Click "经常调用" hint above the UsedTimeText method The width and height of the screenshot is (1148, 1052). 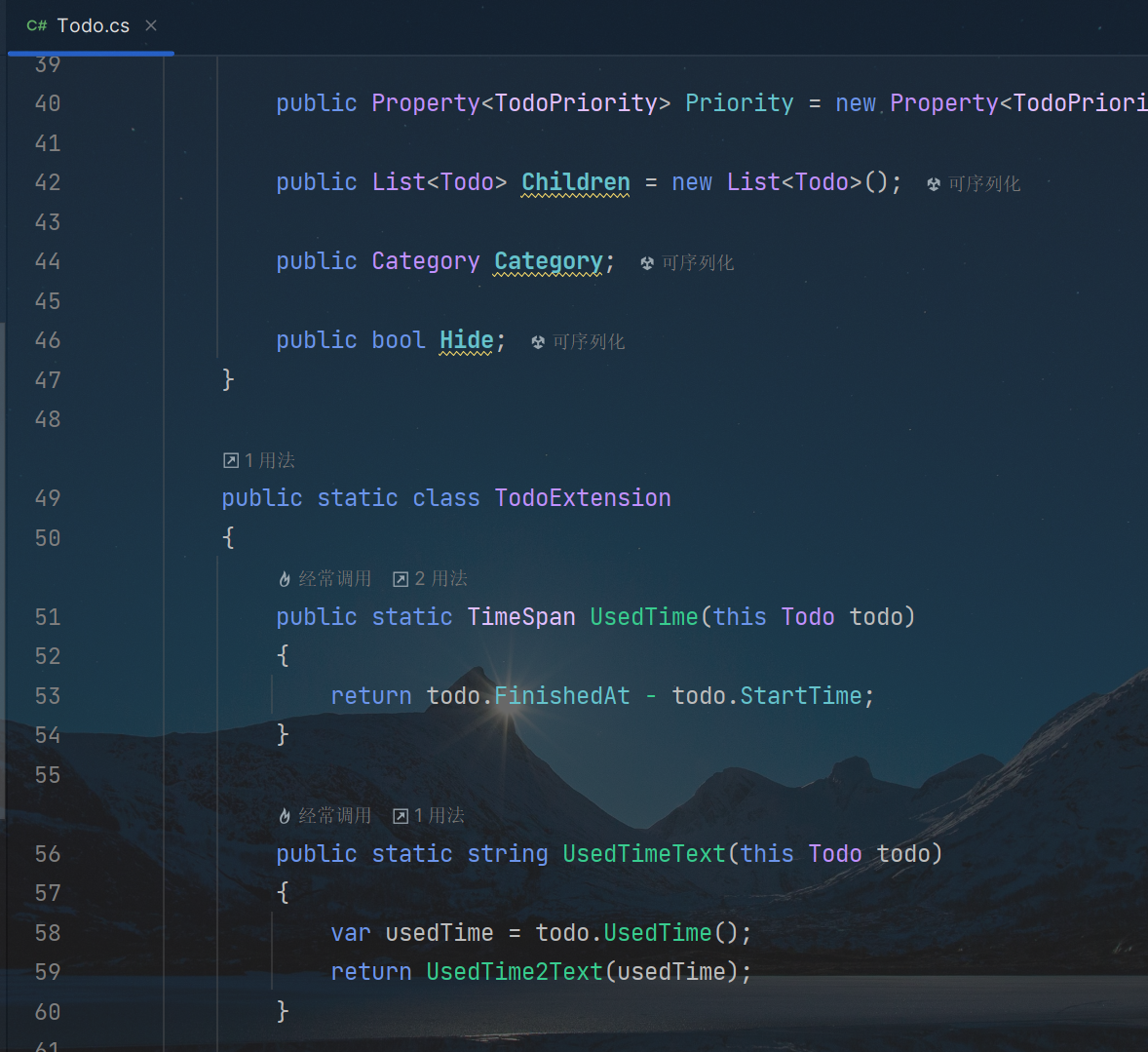pos(334,815)
